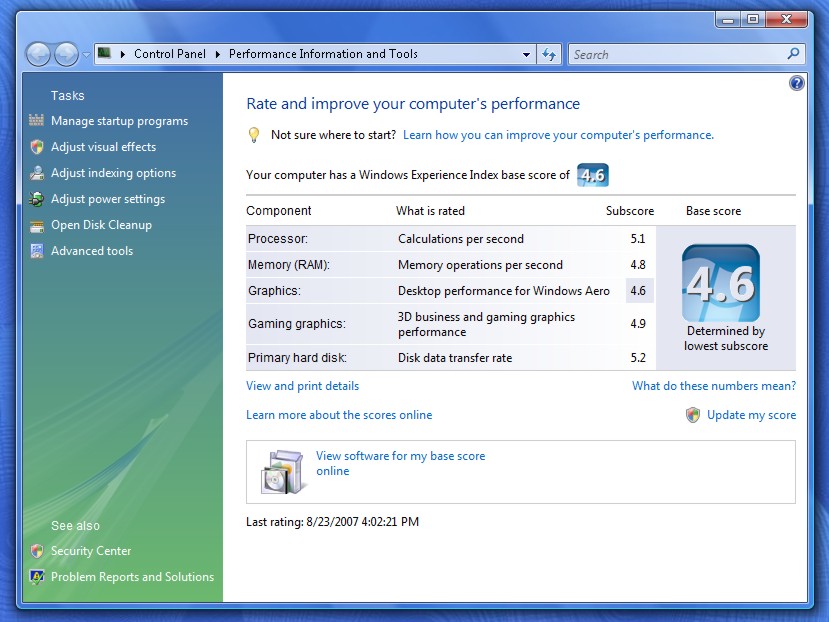The width and height of the screenshot is (829, 622).
Task: Click 'Desktop performance for Windows Aero' text
Action: click(x=503, y=291)
